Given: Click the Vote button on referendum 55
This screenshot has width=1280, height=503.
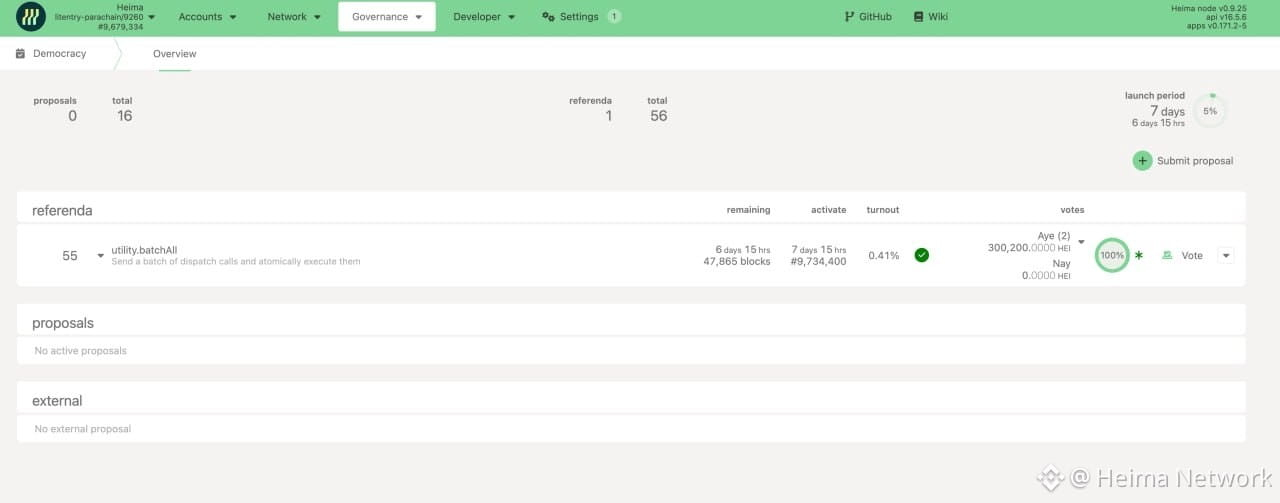Looking at the screenshot, I should [1184, 255].
